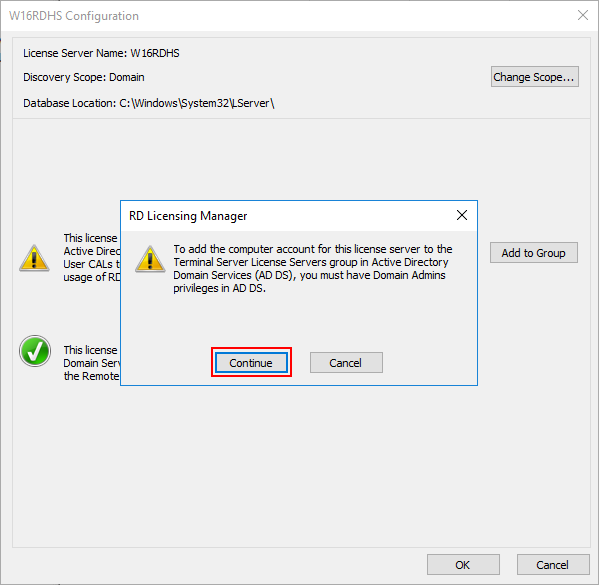Screen dimensions: 599x585
Task: Close the RD Licensing Manager dialog
Action: pos(462,215)
